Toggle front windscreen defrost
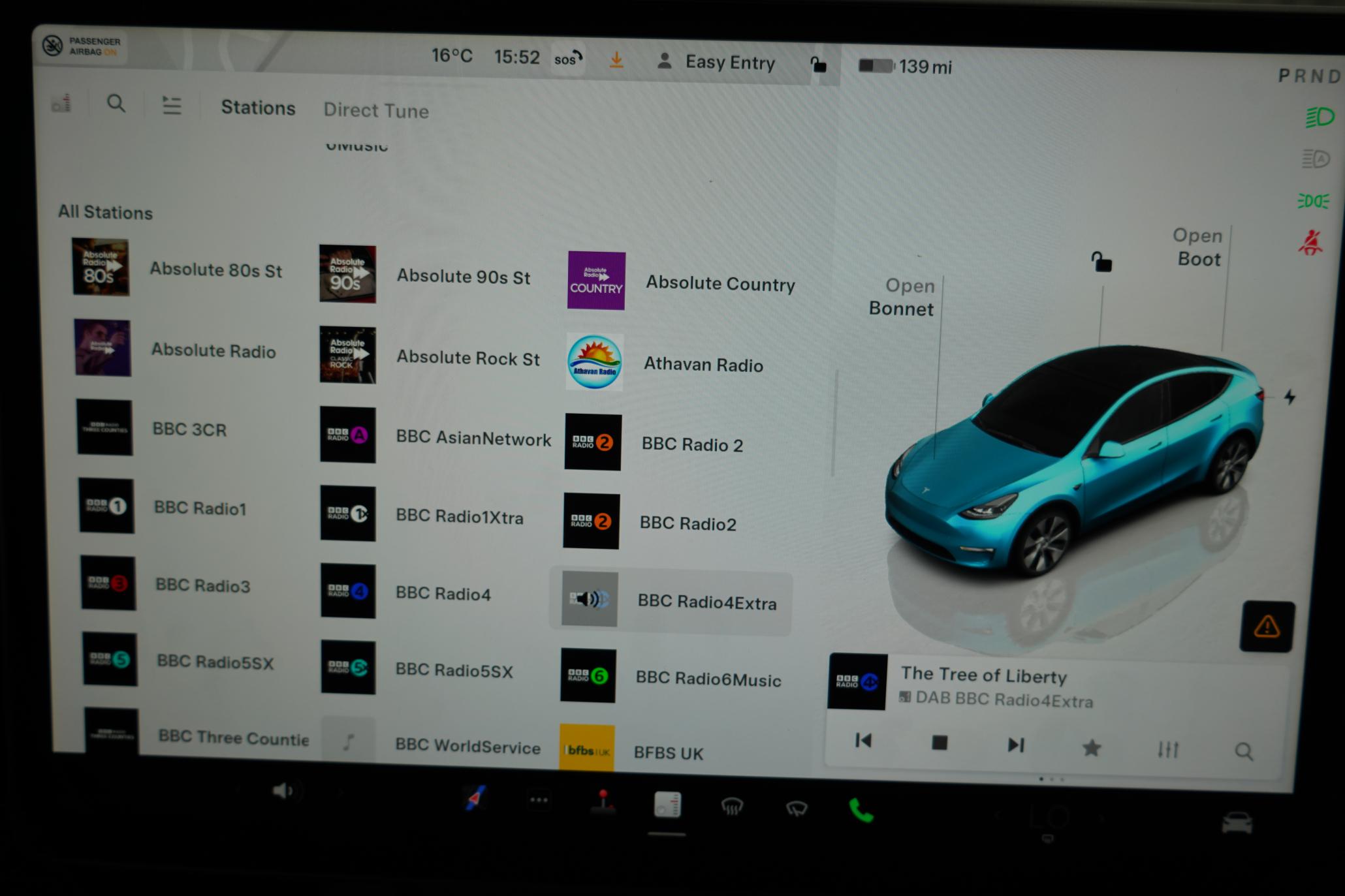The image size is (1345, 896). pyautogui.click(x=732, y=808)
